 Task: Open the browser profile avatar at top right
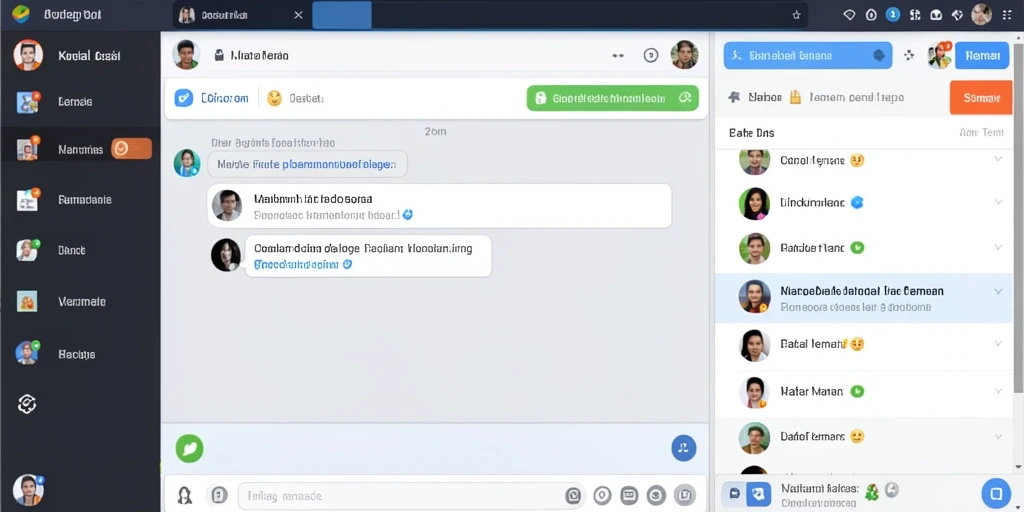(x=982, y=14)
